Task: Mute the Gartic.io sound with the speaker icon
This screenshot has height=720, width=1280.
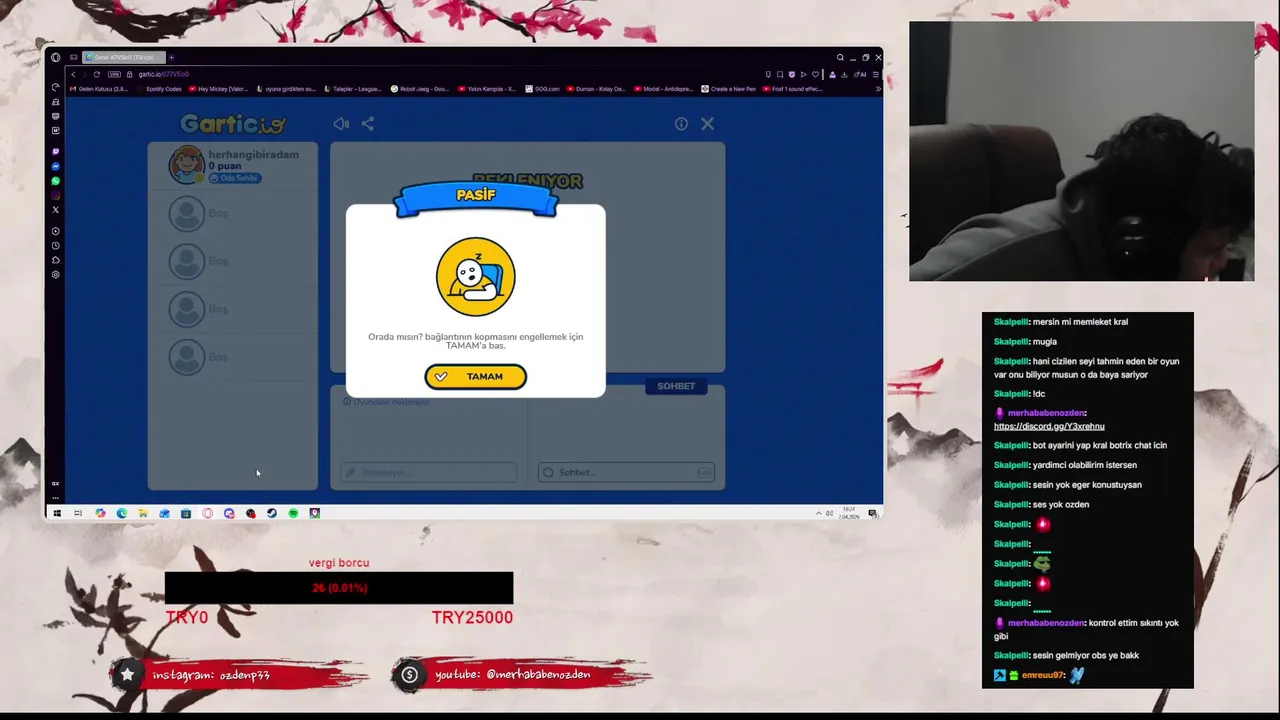Action: pyautogui.click(x=341, y=124)
